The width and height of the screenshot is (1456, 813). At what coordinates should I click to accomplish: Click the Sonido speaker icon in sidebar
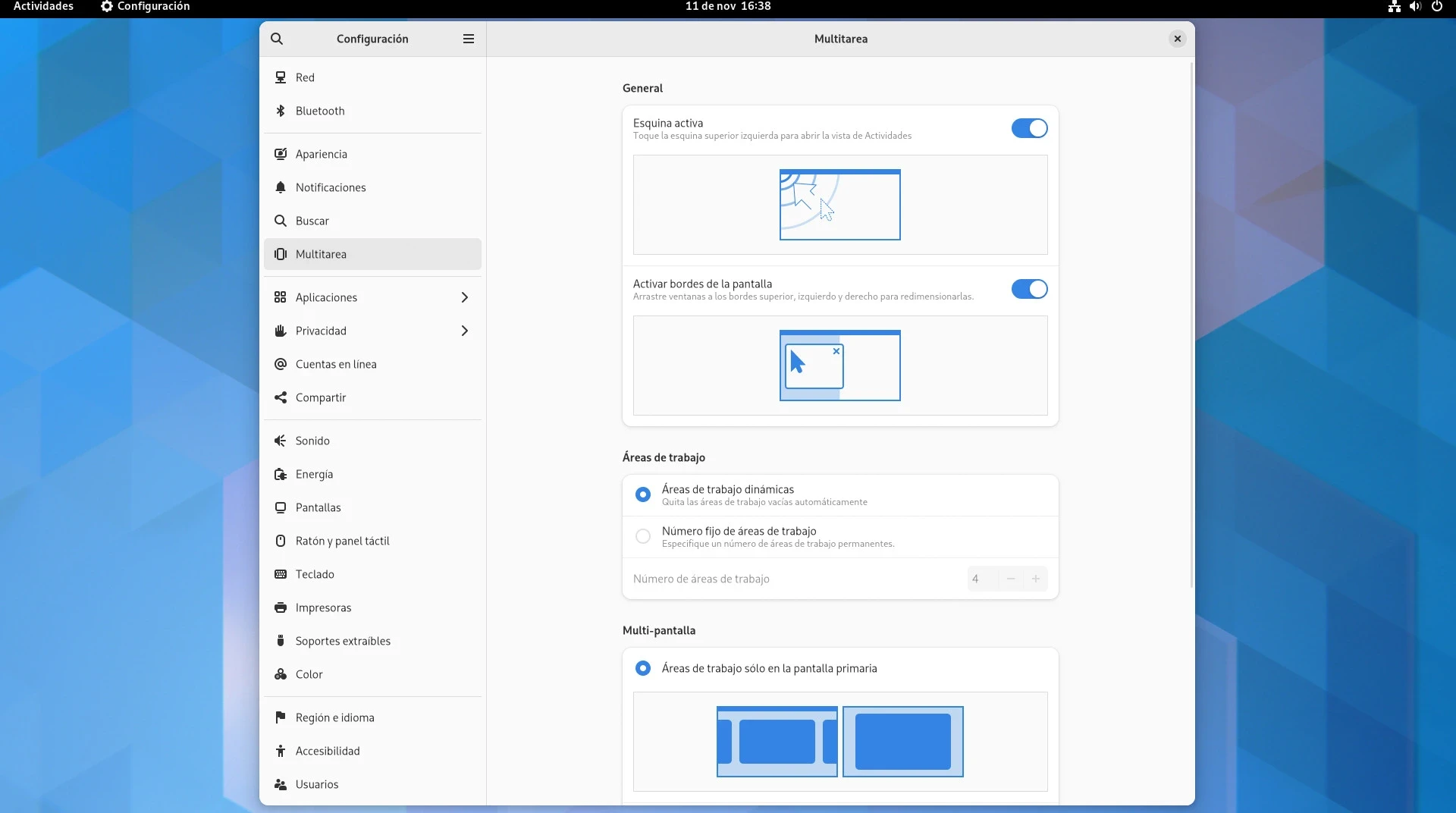281,441
